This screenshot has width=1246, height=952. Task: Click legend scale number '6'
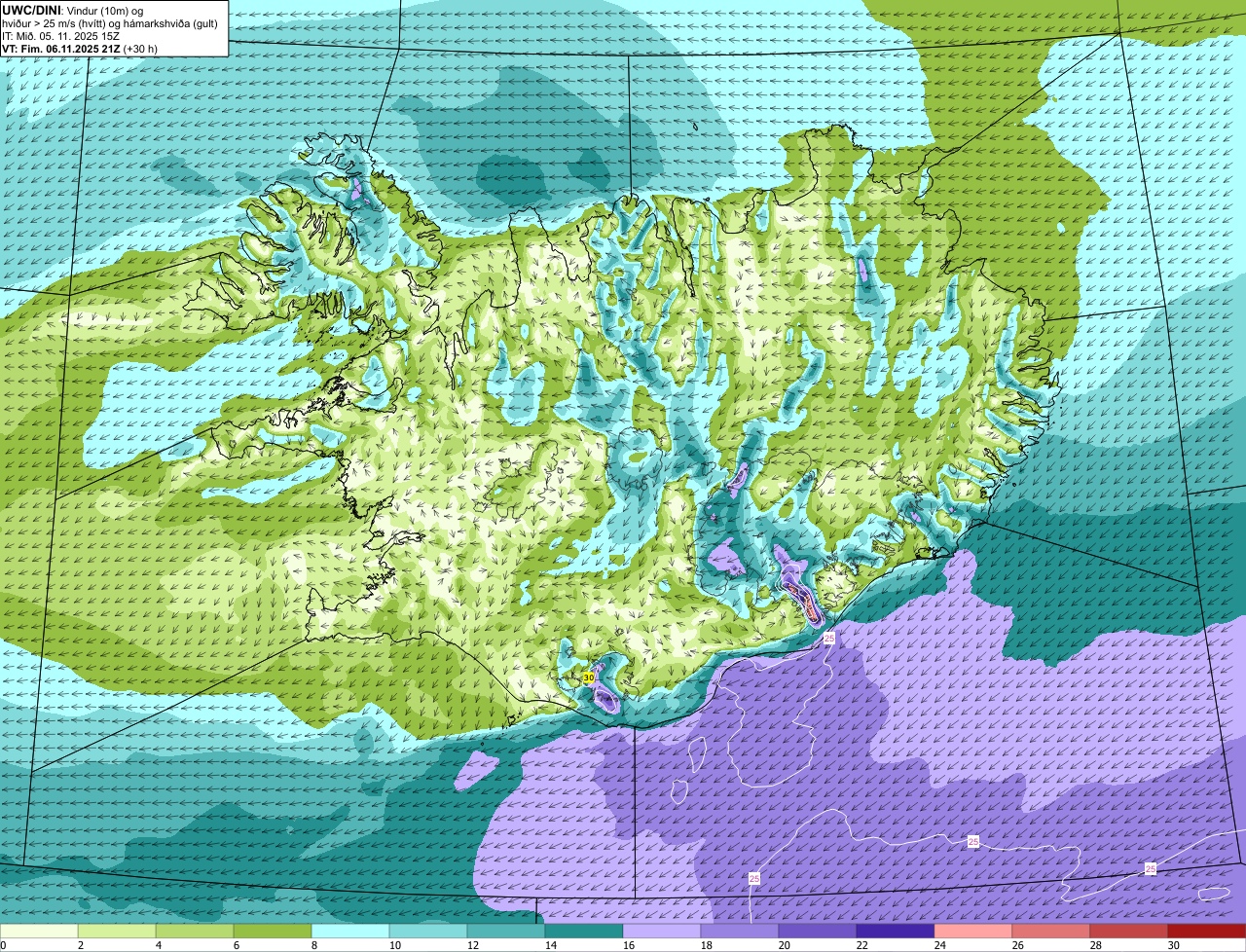(236, 945)
